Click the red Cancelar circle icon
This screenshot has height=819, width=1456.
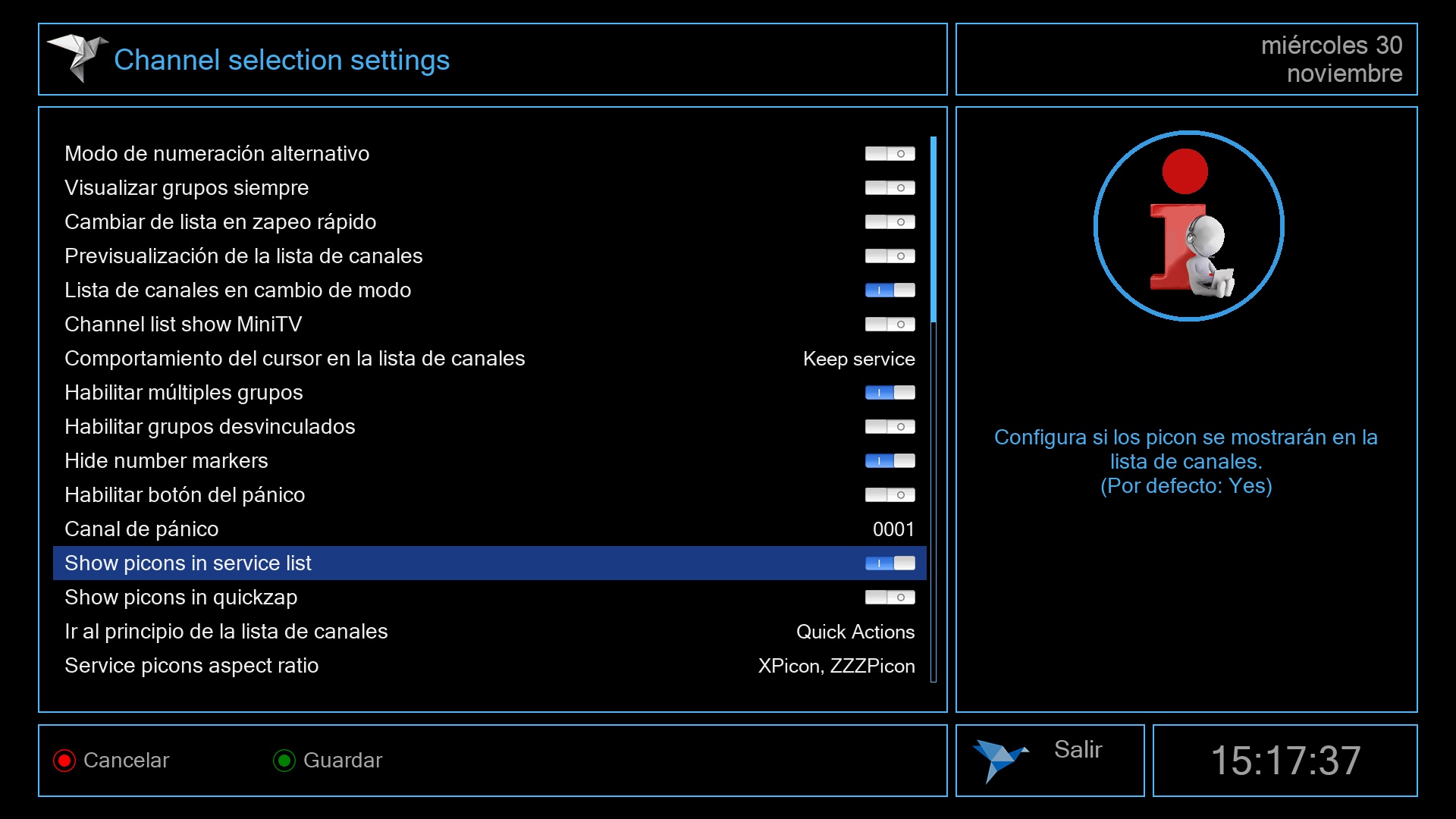point(64,761)
